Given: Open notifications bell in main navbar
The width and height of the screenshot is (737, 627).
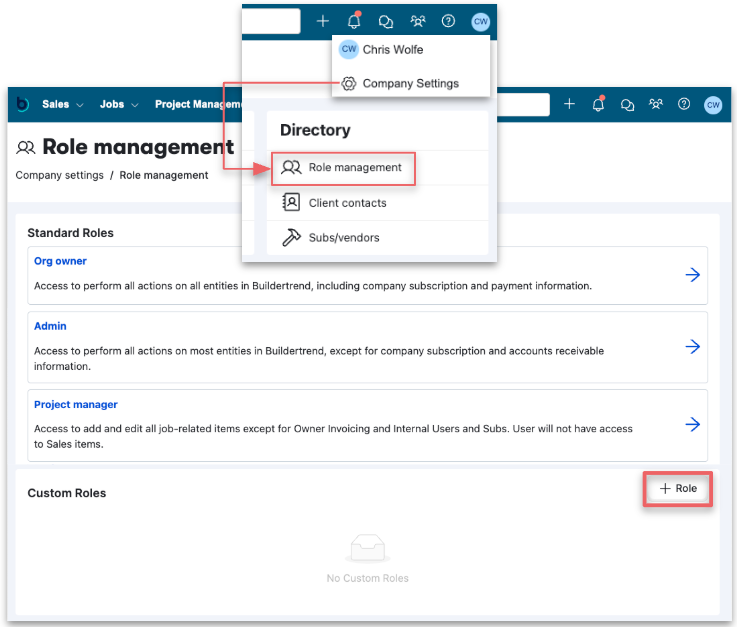Looking at the screenshot, I should 598,104.
